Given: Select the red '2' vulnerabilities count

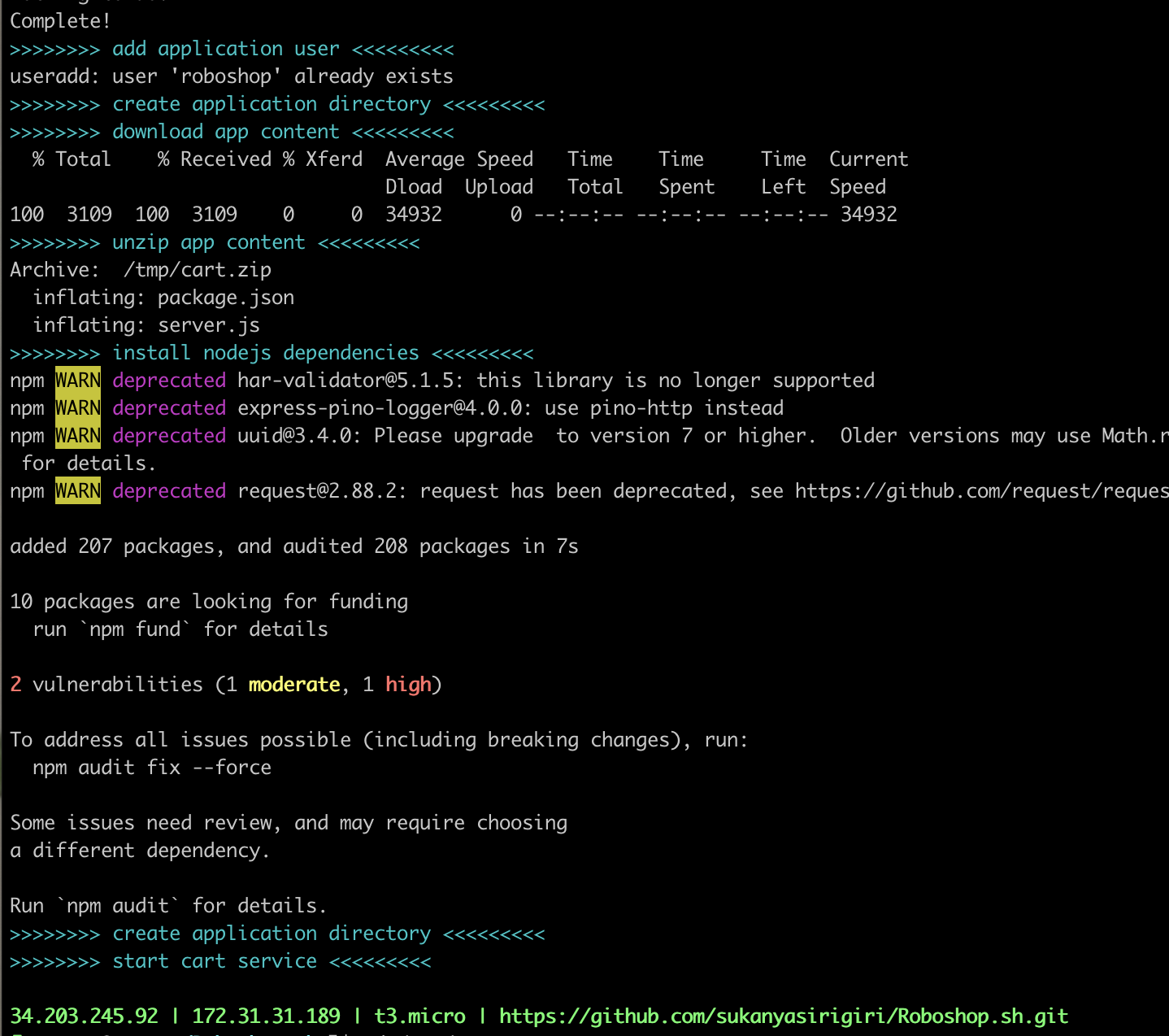Looking at the screenshot, I should tap(15, 684).
